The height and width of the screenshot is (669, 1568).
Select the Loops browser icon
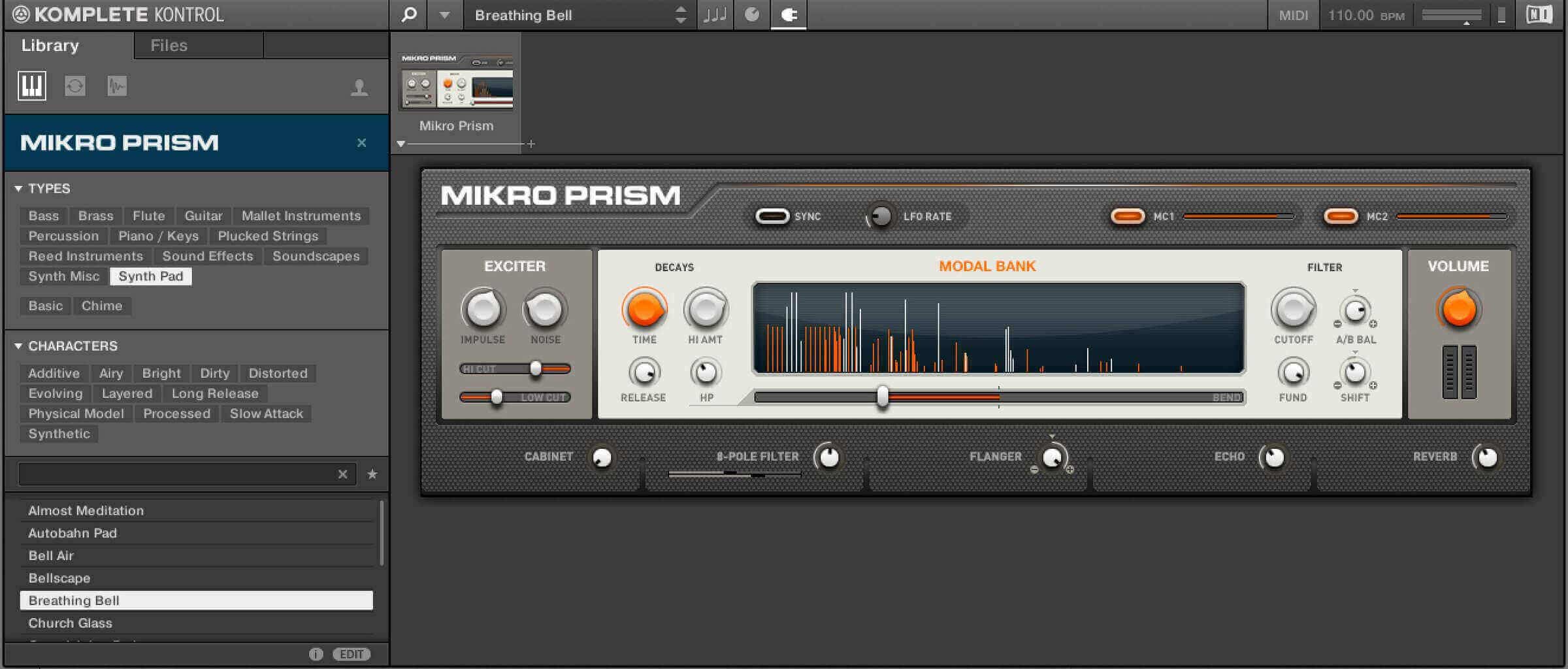pos(75,86)
